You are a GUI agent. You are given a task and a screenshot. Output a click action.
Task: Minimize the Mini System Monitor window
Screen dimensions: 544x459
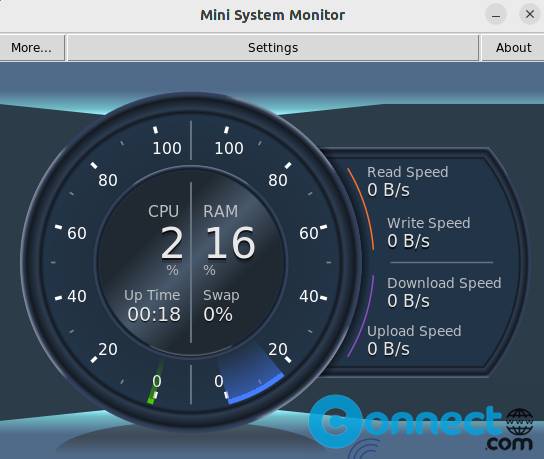click(x=496, y=15)
